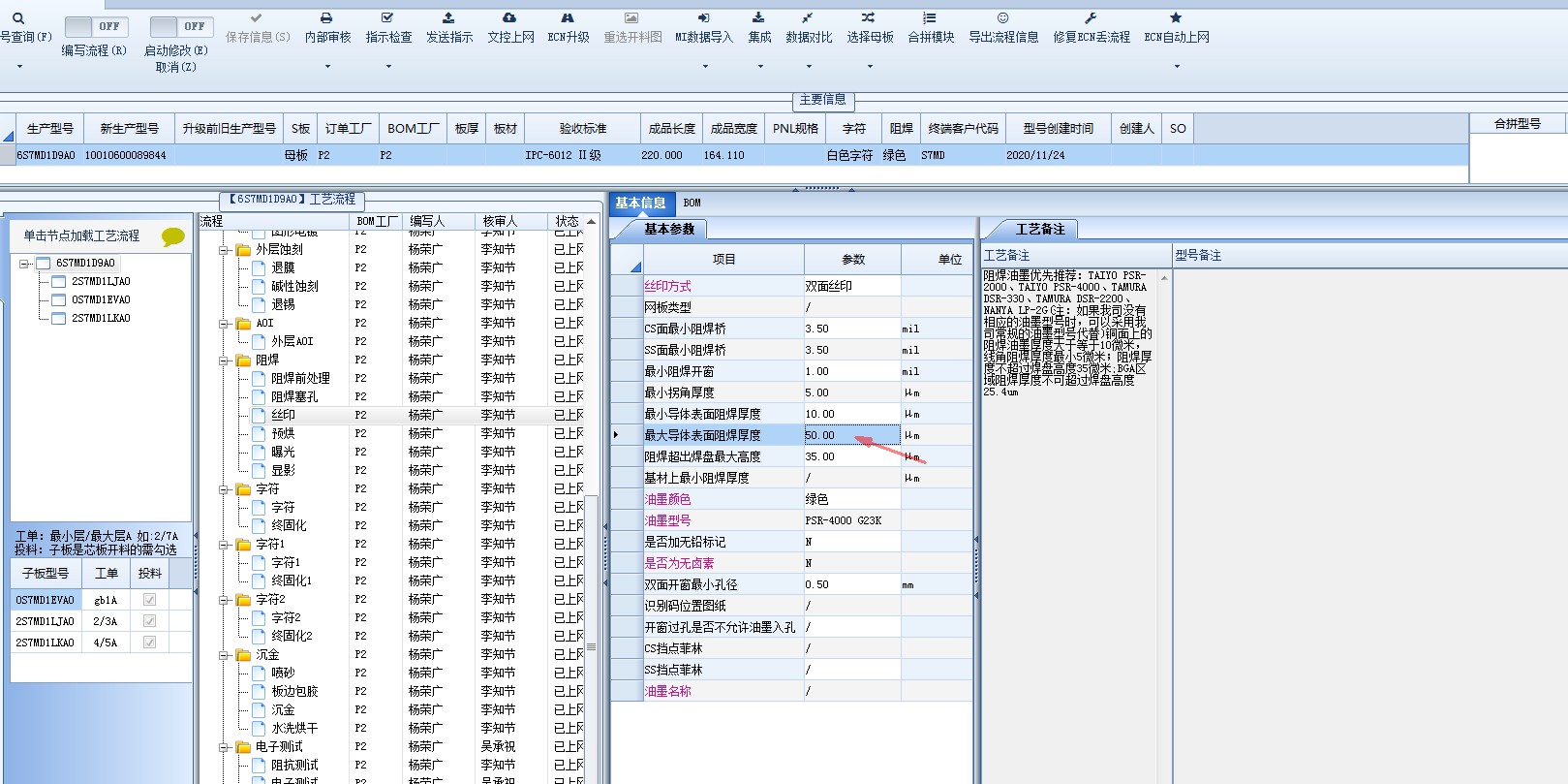Screen dimensions: 1568x784
Task: Collapse the 外层蚀刻 process group
Action: point(224,250)
